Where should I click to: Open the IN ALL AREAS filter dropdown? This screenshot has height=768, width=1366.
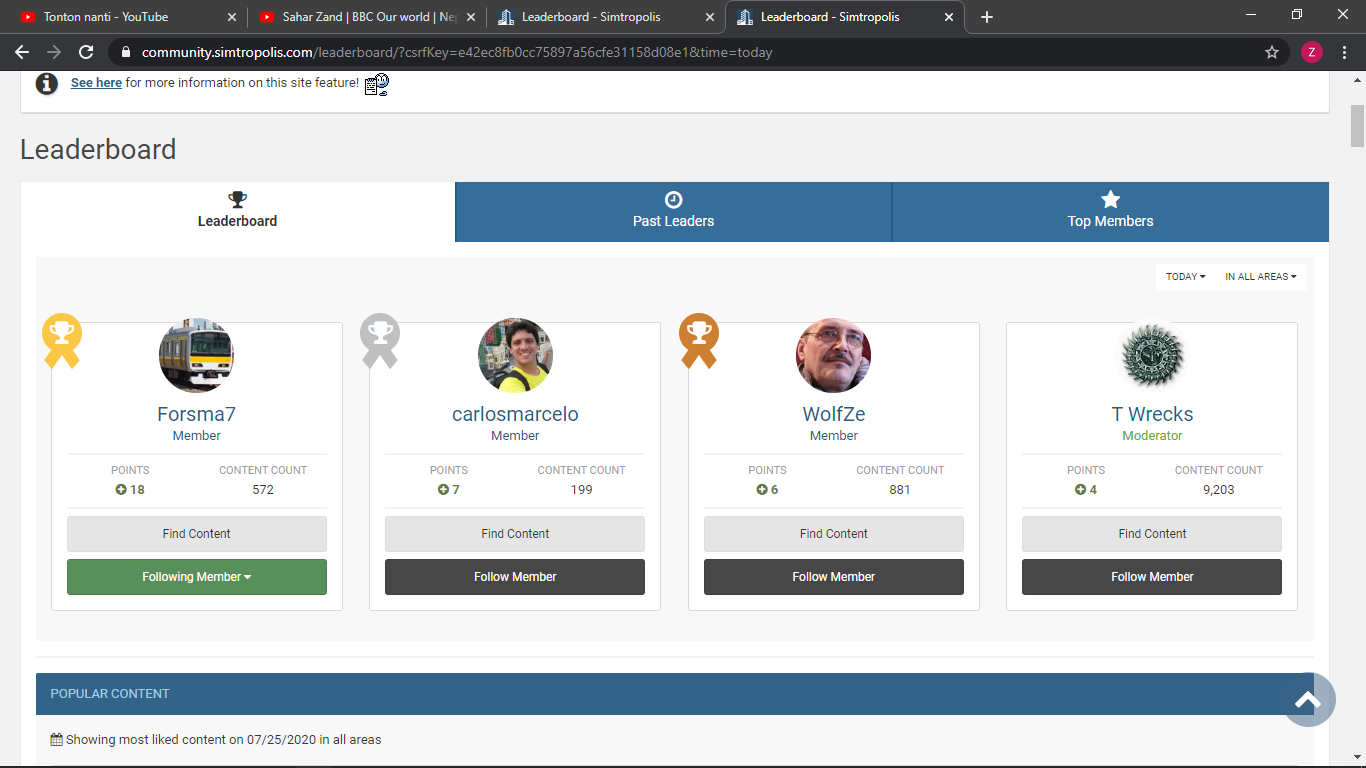tap(1260, 277)
